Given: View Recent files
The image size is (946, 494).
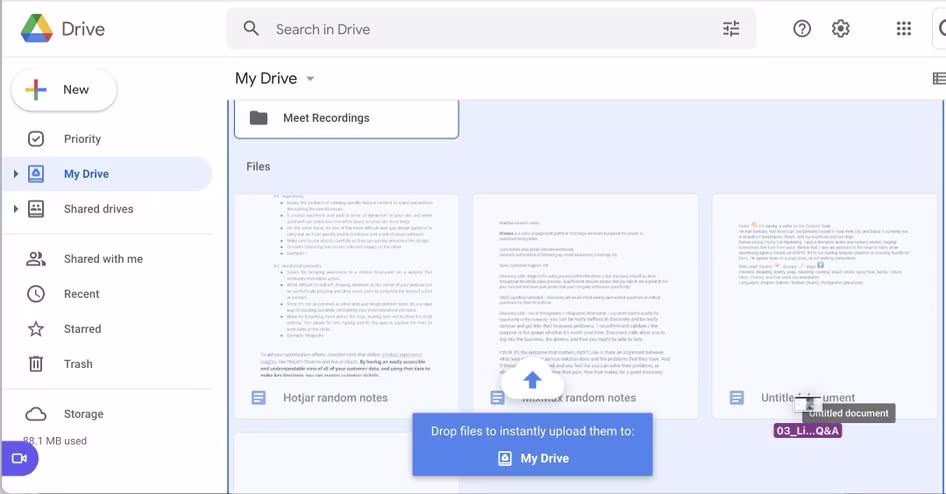Looking at the screenshot, I should pos(107,294).
